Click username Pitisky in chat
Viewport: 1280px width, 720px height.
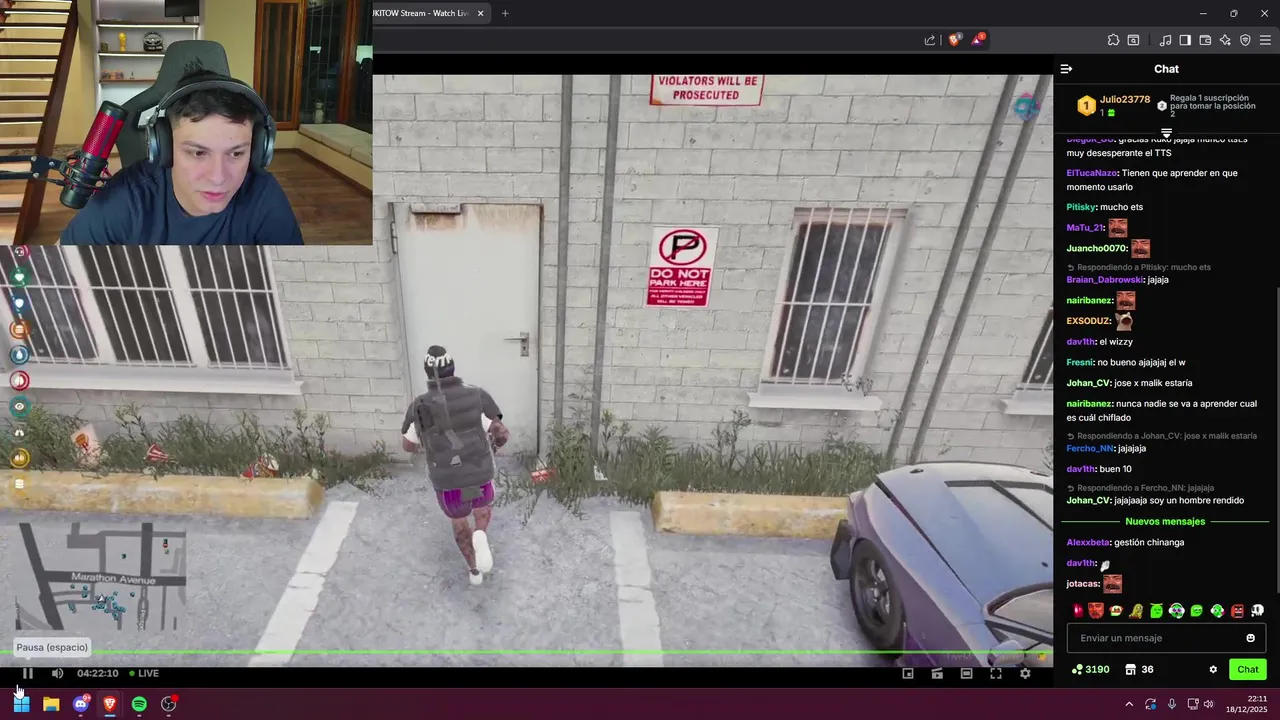pos(1081,207)
